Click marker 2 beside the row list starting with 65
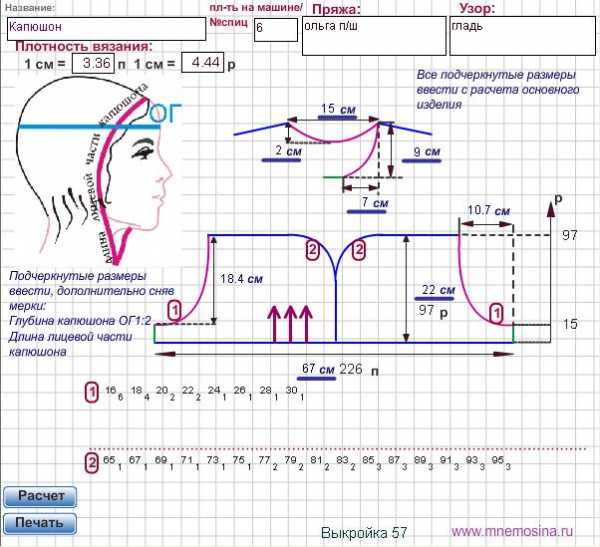Image resolution: width=600 pixels, height=547 pixels. click(92, 463)
